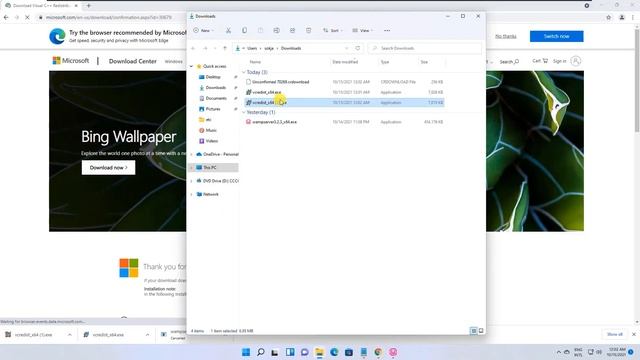Open Task View on the taskbar

(275, 352)
